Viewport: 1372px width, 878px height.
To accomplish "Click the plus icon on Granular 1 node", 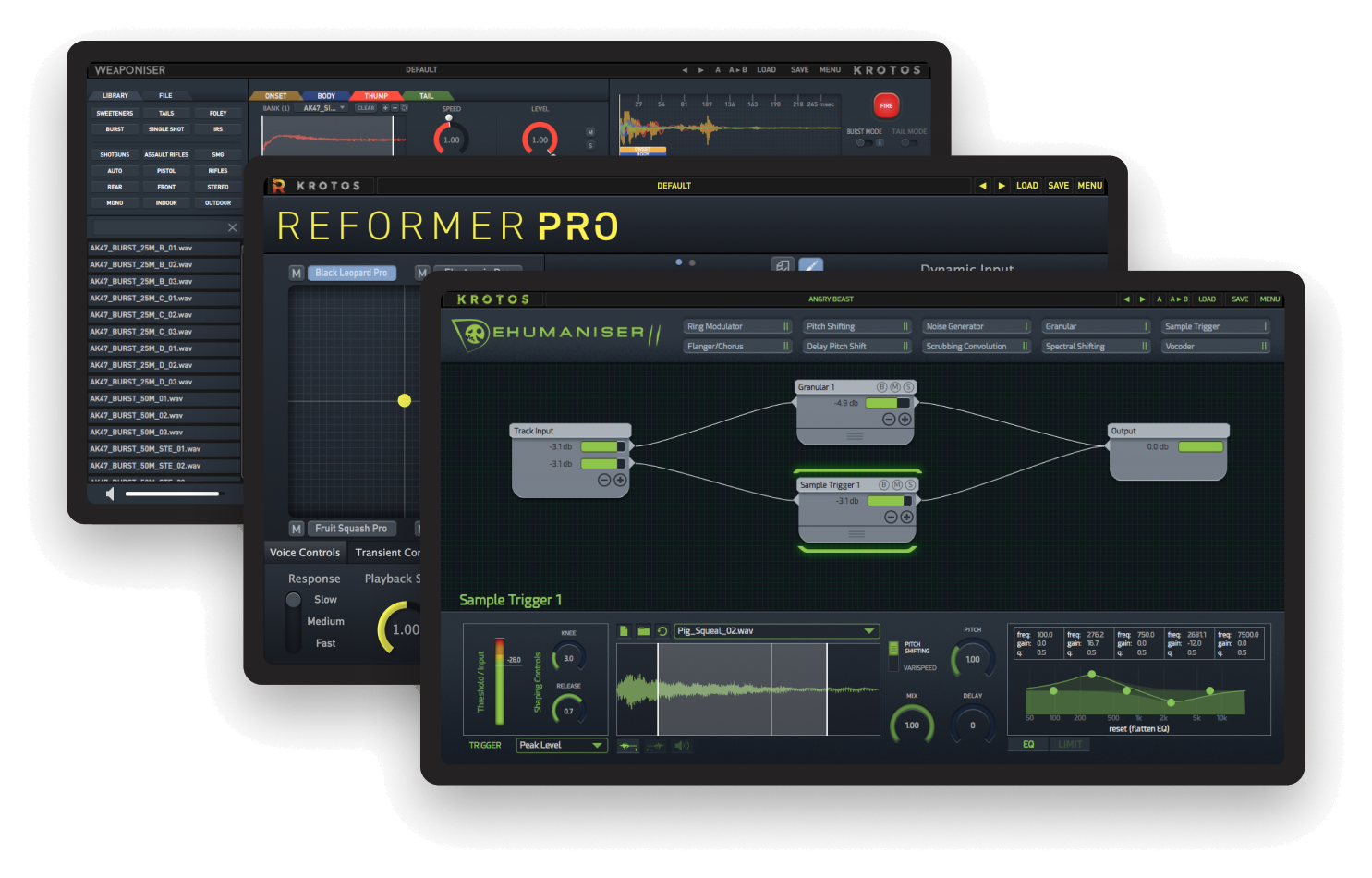I will [x=905, y=420].
